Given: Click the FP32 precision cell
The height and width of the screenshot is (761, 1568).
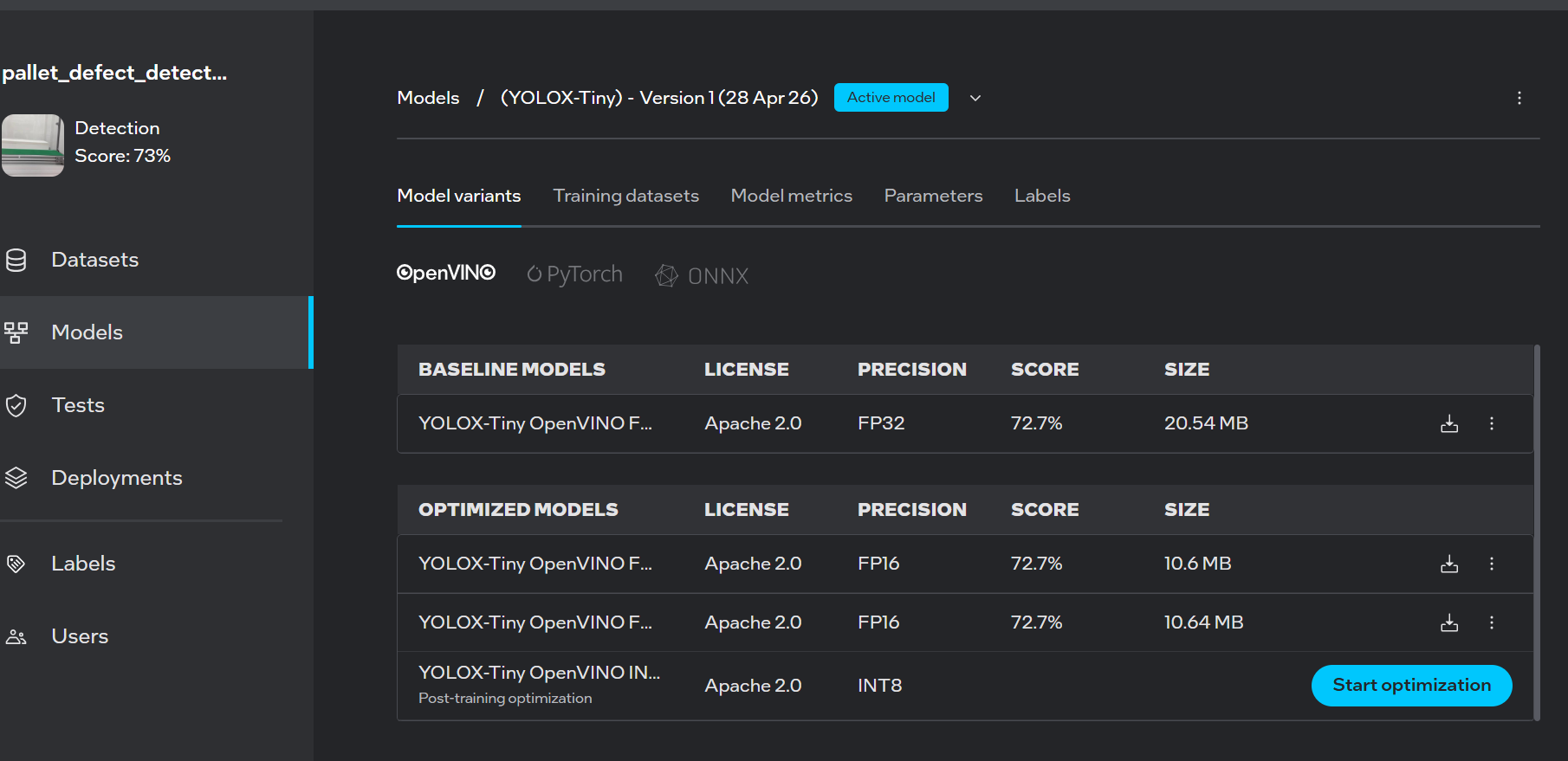Looking at the screenshot, I should [x=881, y=423].
